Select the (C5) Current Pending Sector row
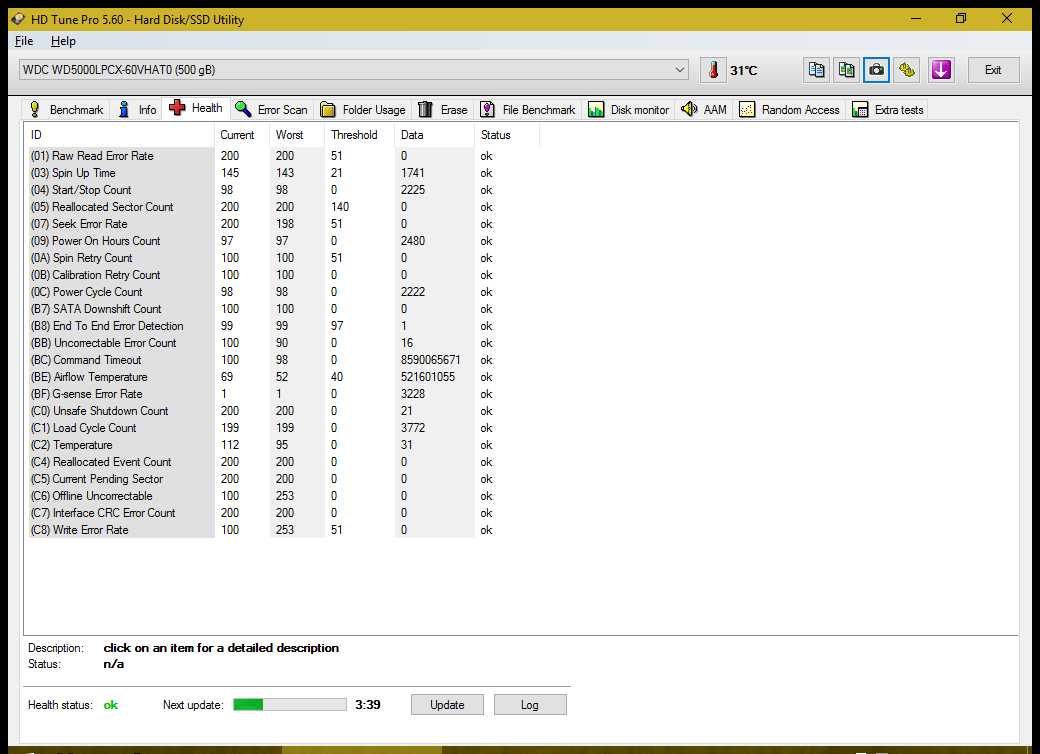 284,479
